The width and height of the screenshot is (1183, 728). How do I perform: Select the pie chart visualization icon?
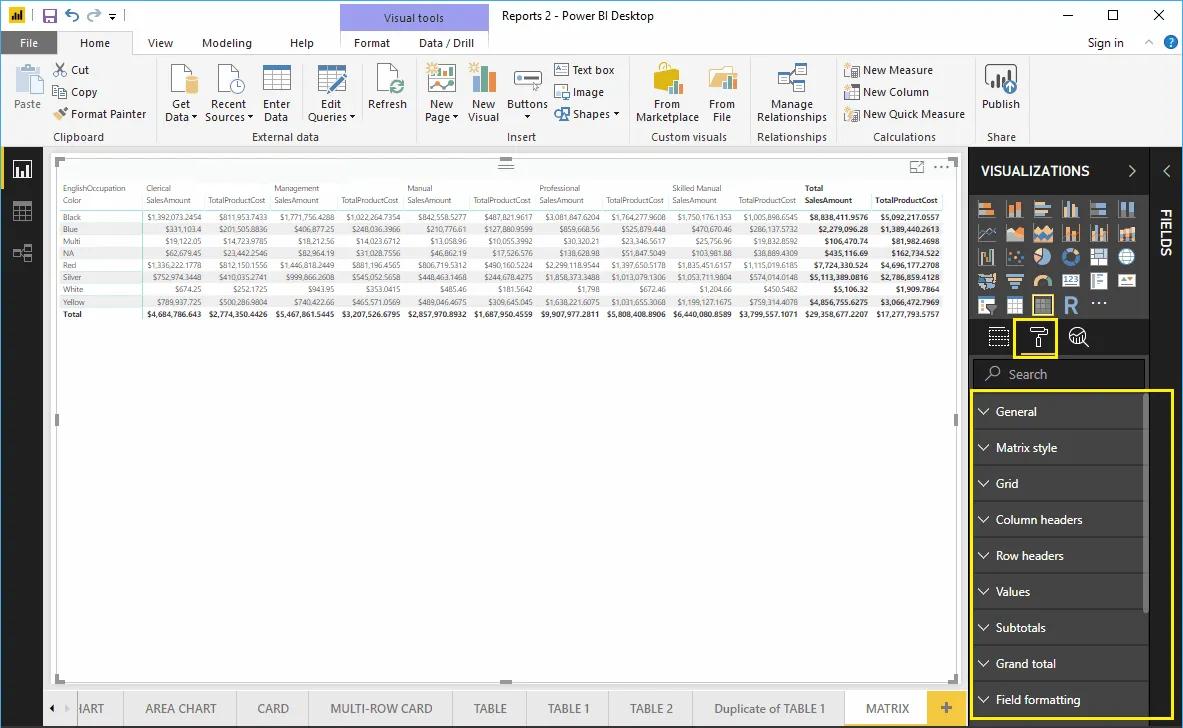(x=1043, y=257)
